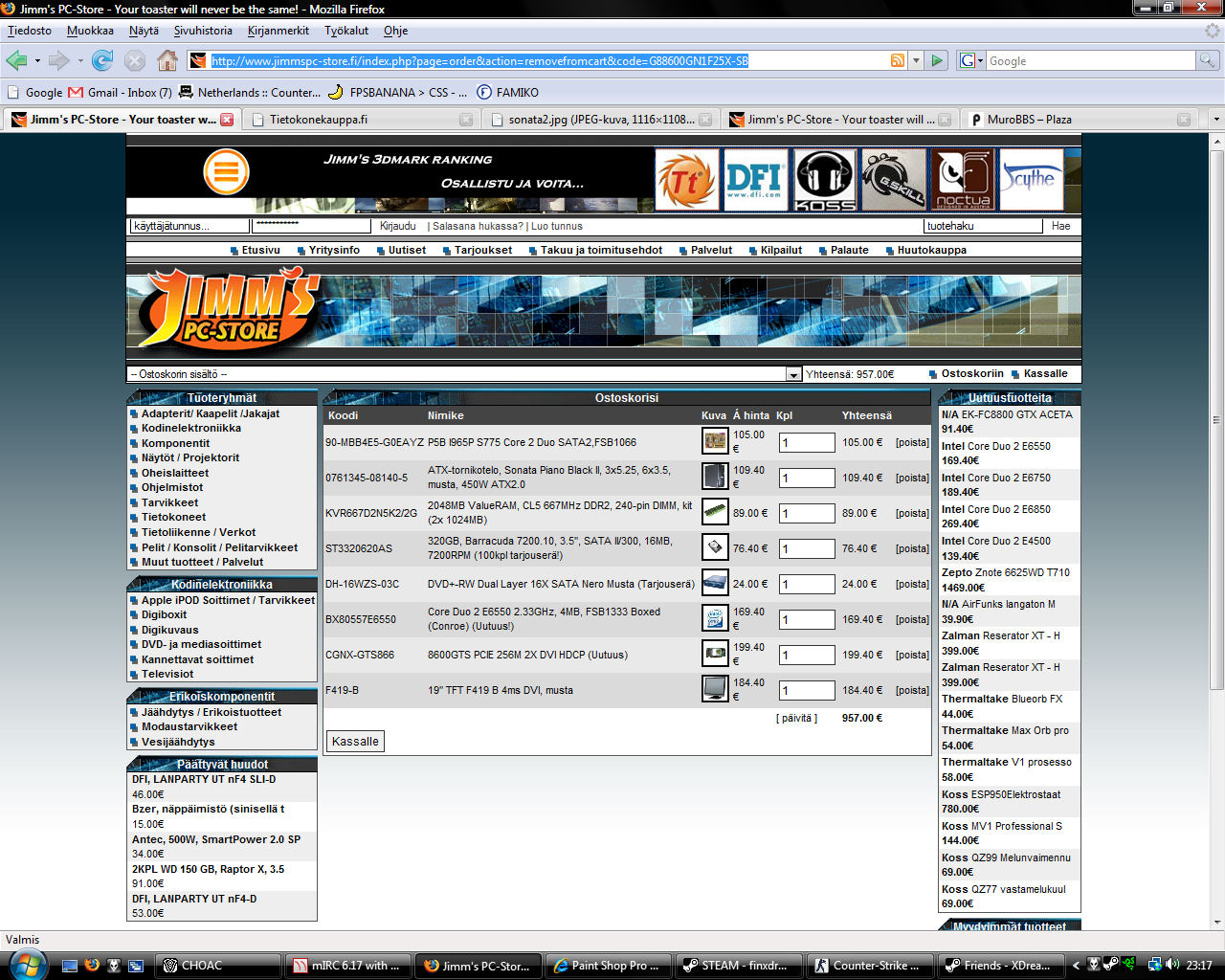The width and height of the screenshot is (1225, 980).
Task: Click quantity field for the DVD+-RW drive
Action: click(806, 584)
